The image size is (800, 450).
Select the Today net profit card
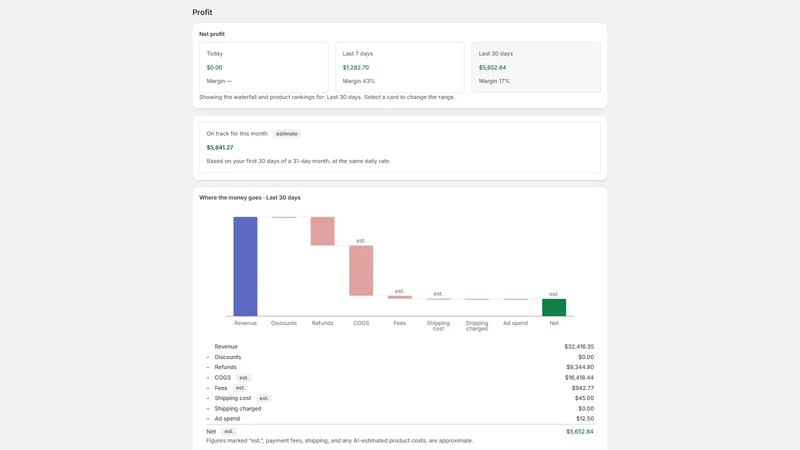[x=263, y=67]
